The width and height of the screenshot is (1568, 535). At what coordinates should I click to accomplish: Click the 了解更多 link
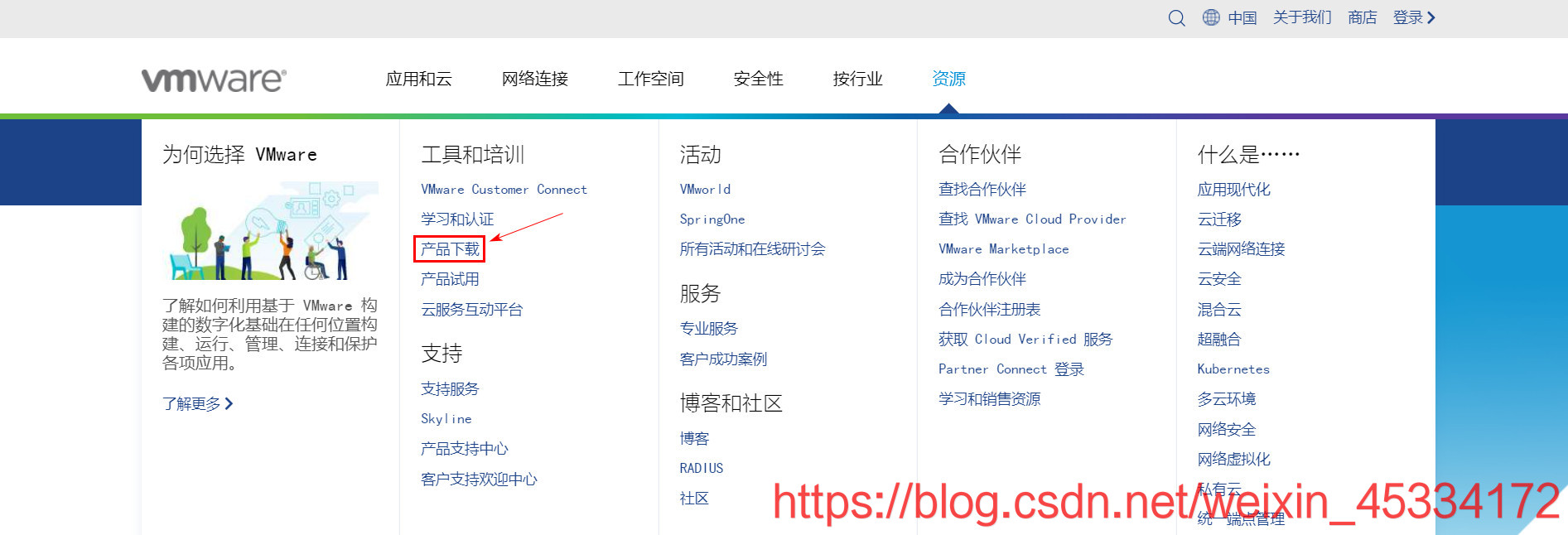click(197, 403)
